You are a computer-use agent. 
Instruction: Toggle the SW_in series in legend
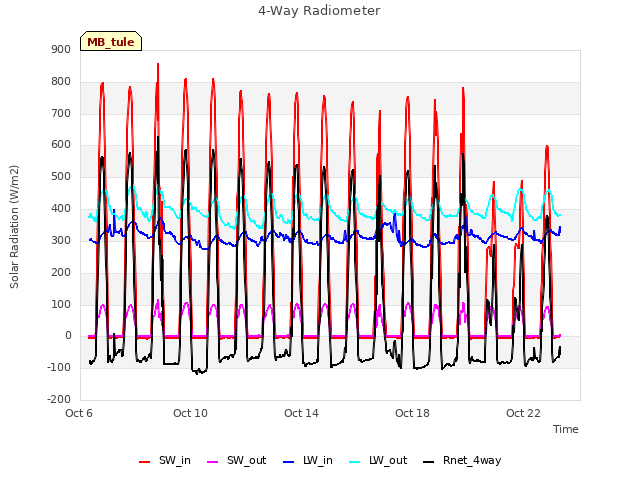[165, 461]
